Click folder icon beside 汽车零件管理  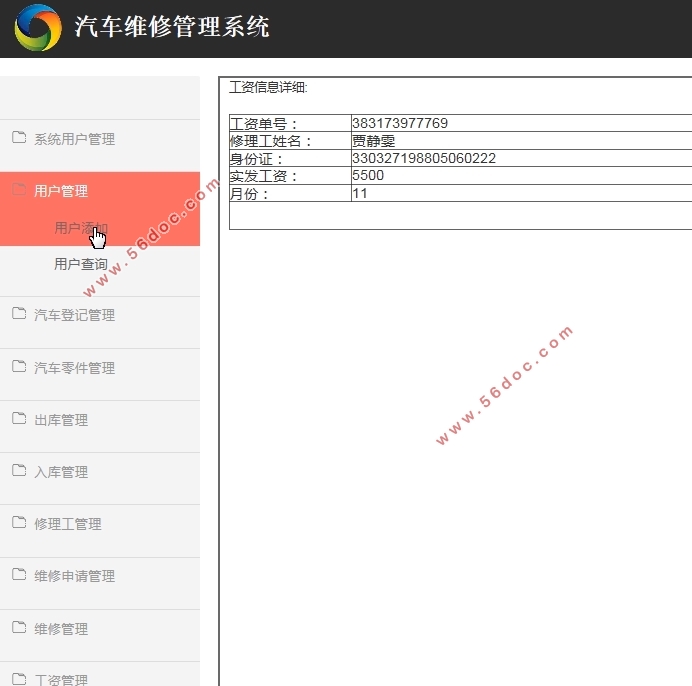(x=19, y=367)
